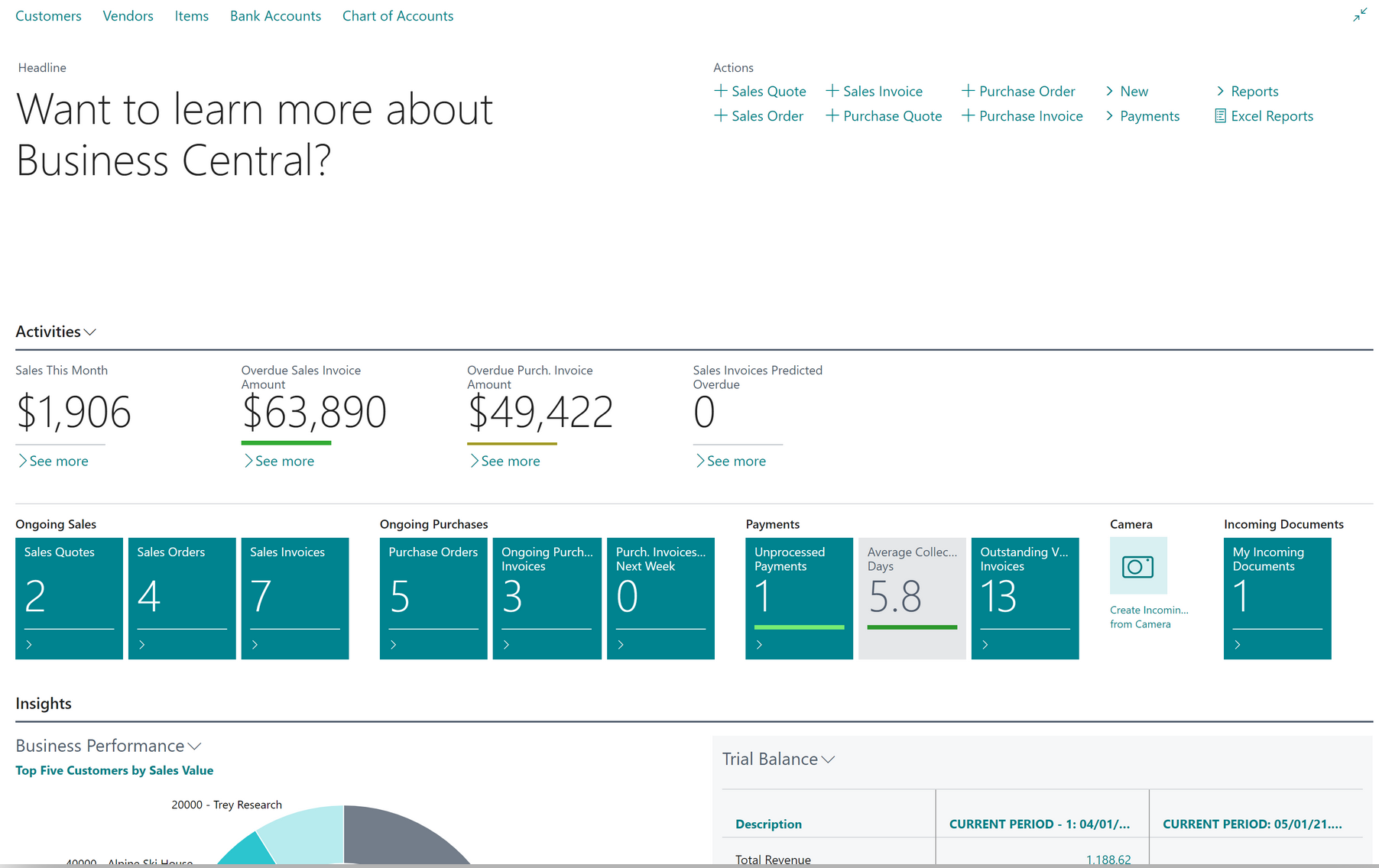Screen dimensions: 1379x868
Task: Click arrow on My Incoming Documents tile
Action: [1238, 645]
